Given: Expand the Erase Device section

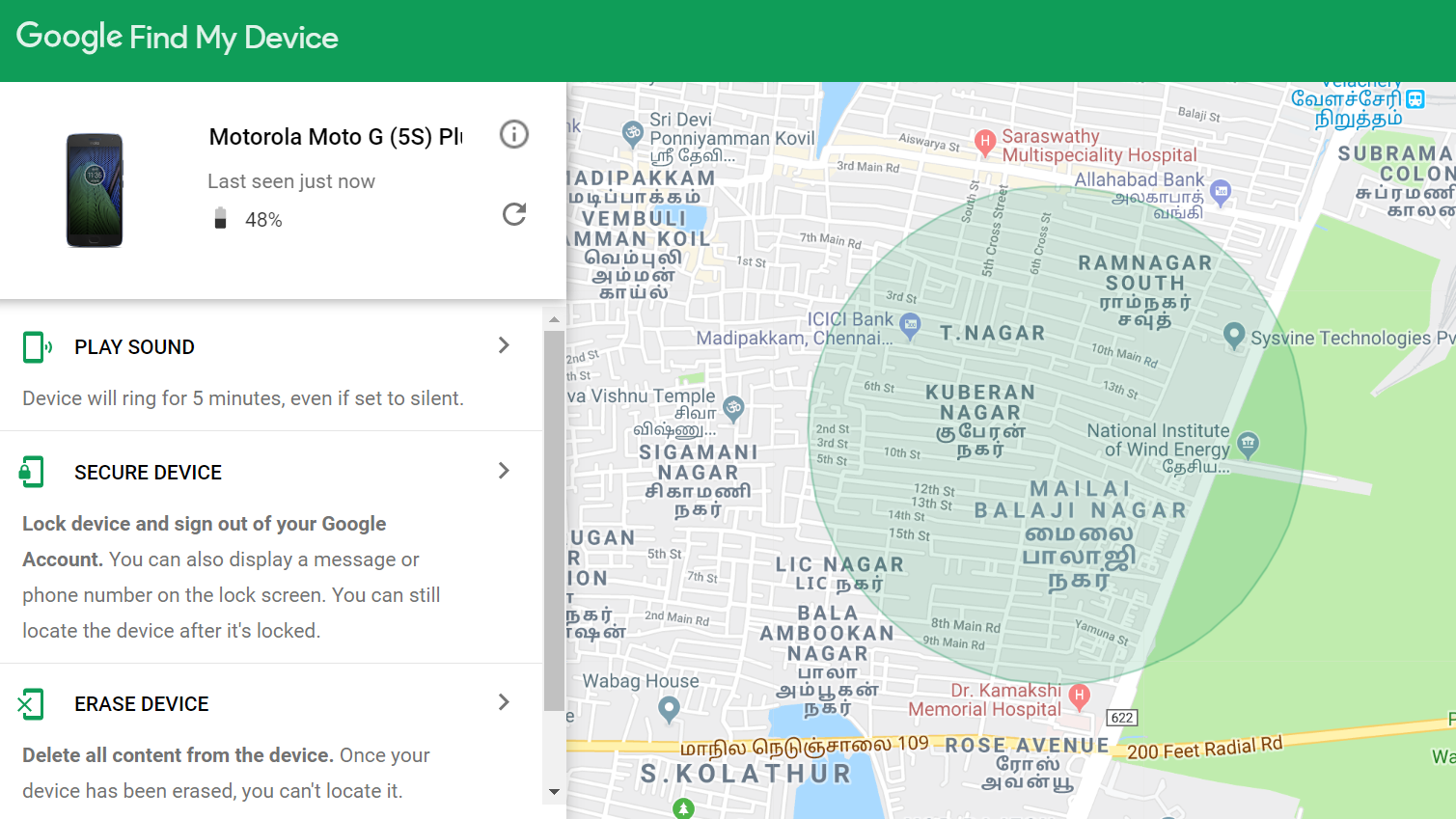Looking at the screenshot, I should [x=503, y=701].
